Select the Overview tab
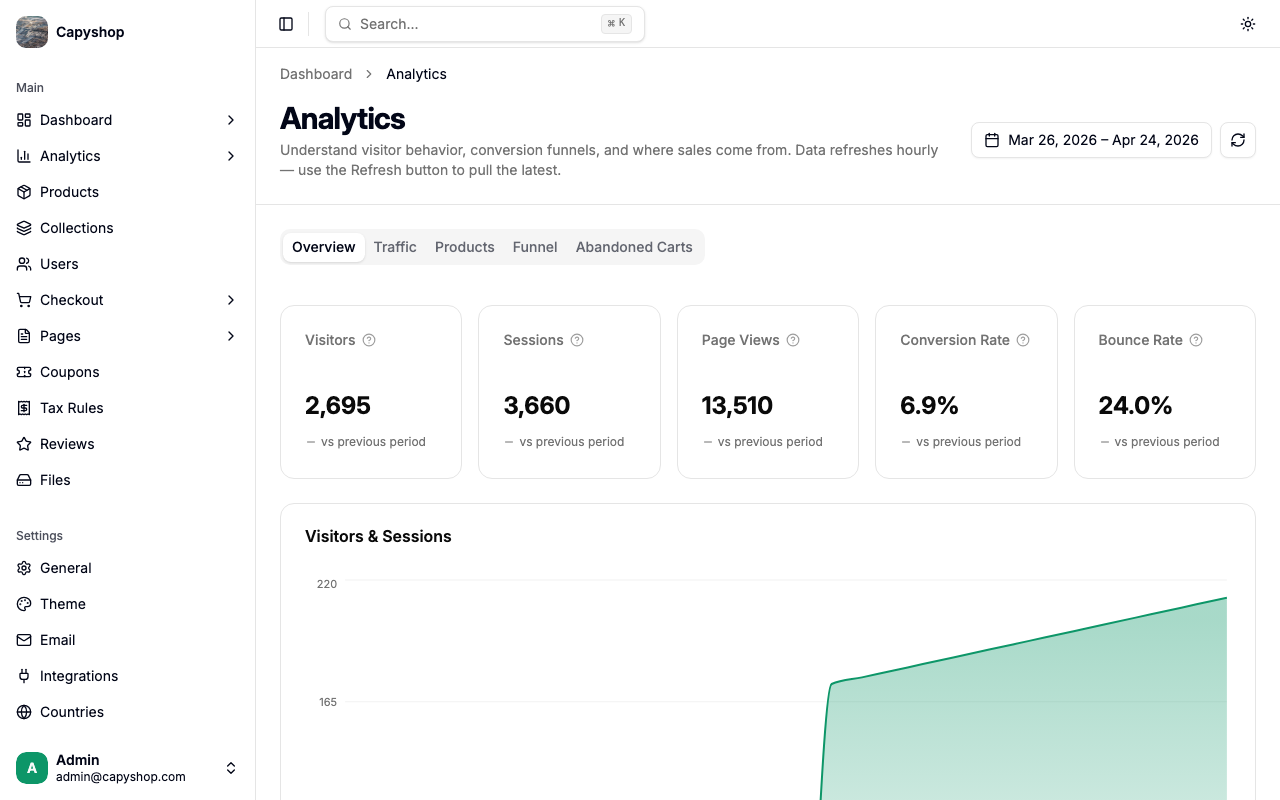 pos(324,247)
